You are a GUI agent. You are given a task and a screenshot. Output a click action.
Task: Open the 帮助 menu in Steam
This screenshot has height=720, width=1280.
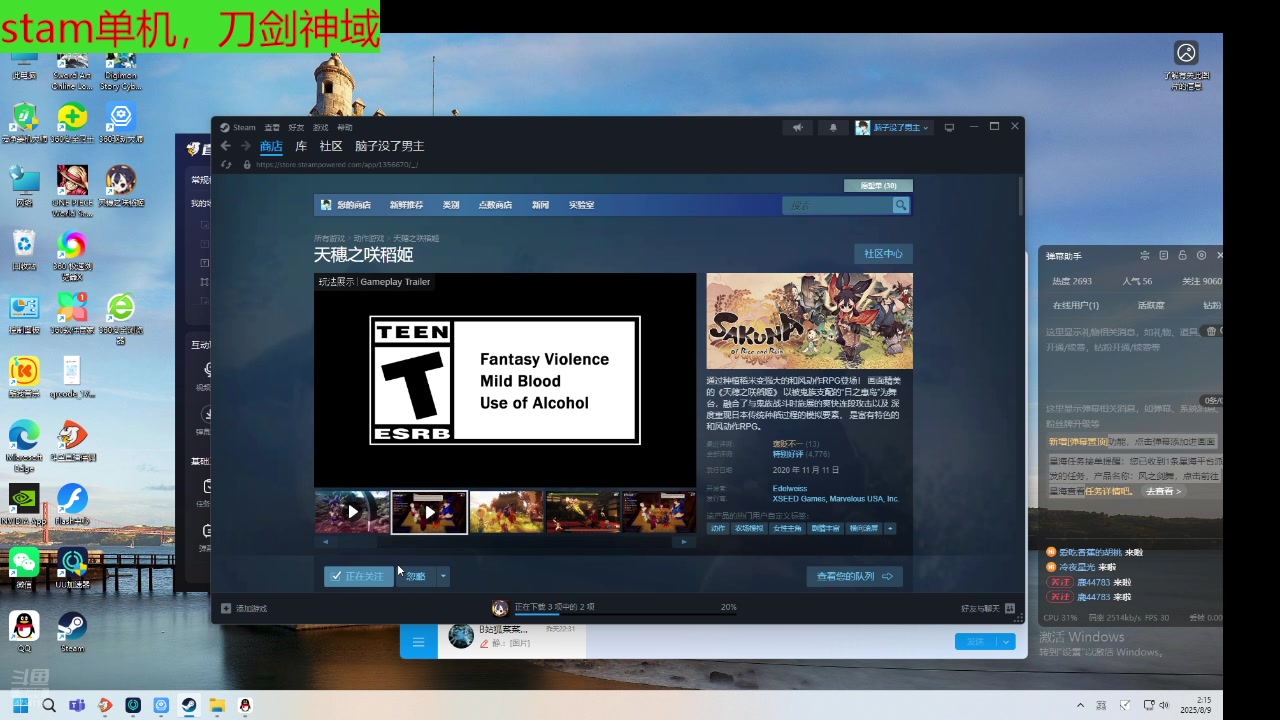(345, 127)
